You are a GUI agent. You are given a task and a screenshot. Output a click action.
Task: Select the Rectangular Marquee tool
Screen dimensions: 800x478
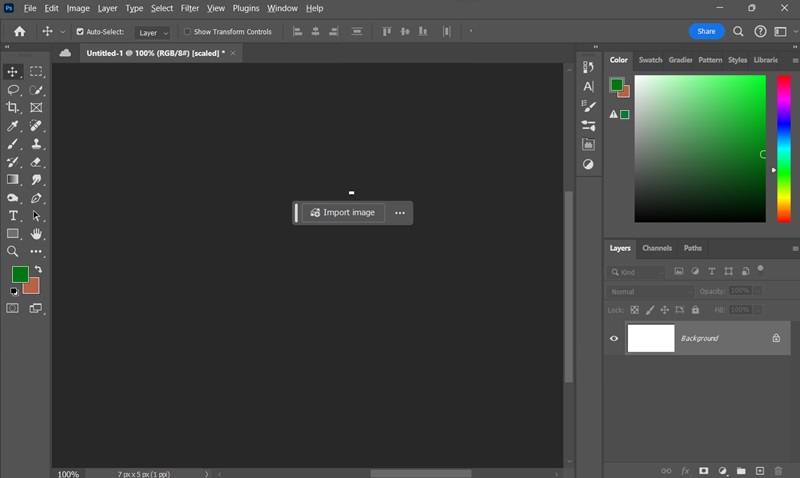36,71
